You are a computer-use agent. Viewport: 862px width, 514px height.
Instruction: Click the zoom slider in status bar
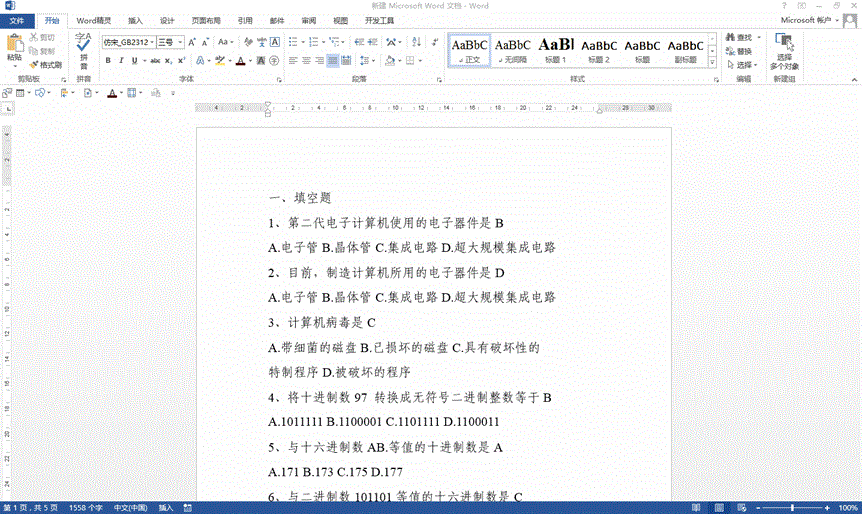point(790,507)
